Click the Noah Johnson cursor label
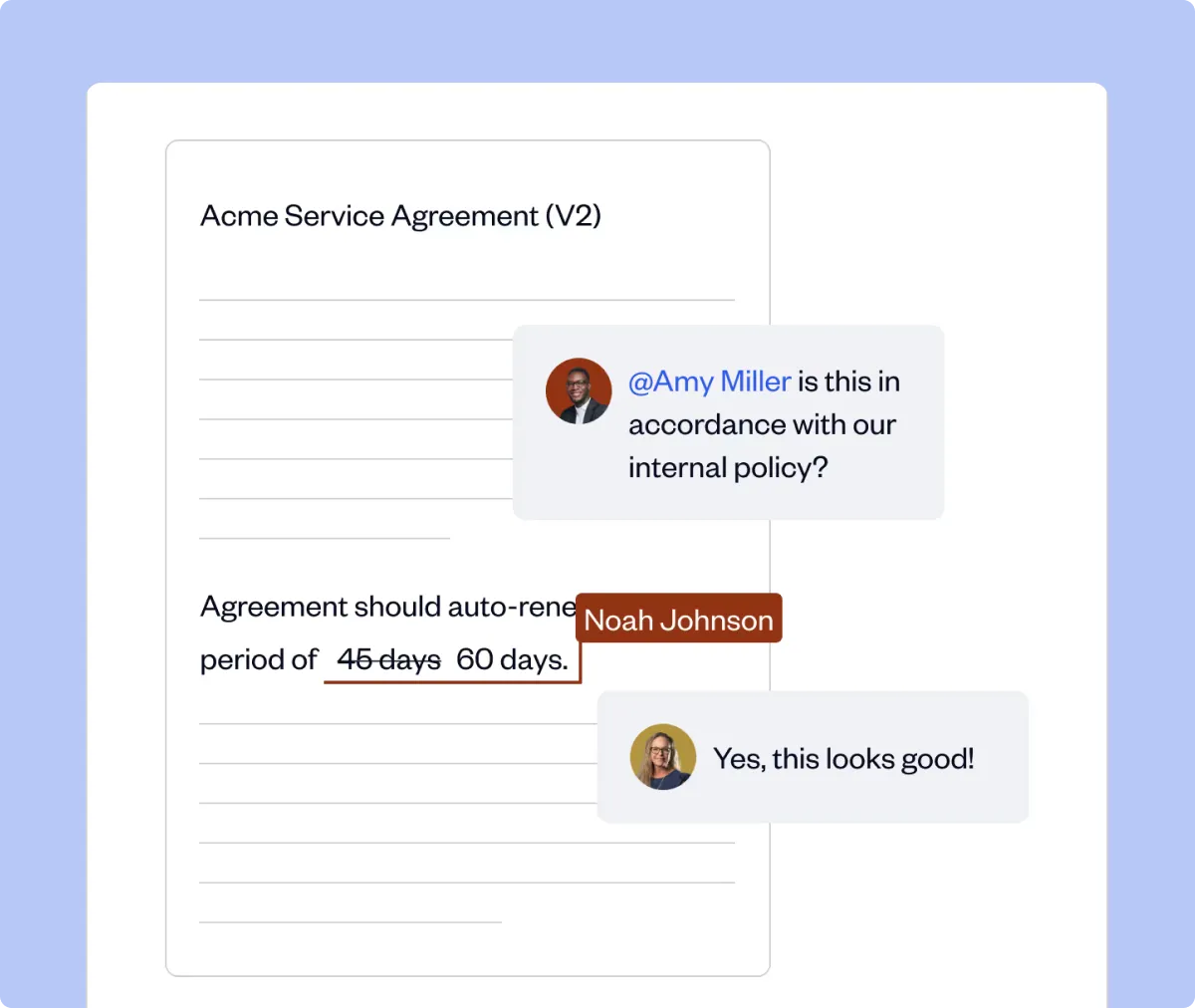Image resolution: width=1195 pixels, height=1008 pixels. pyautogui.click(x=679, y=619)
